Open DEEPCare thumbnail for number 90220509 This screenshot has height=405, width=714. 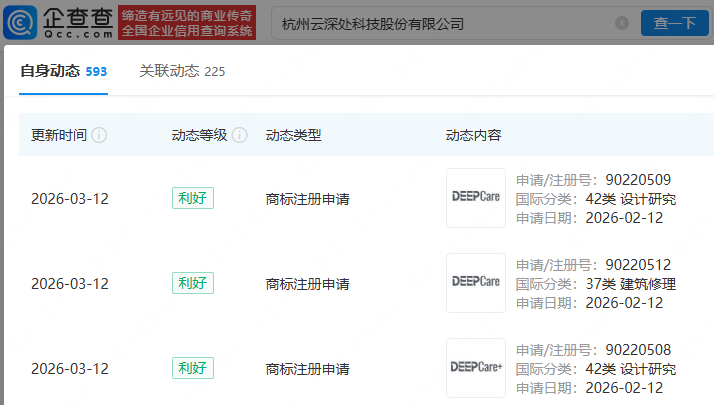coord(476,198)
